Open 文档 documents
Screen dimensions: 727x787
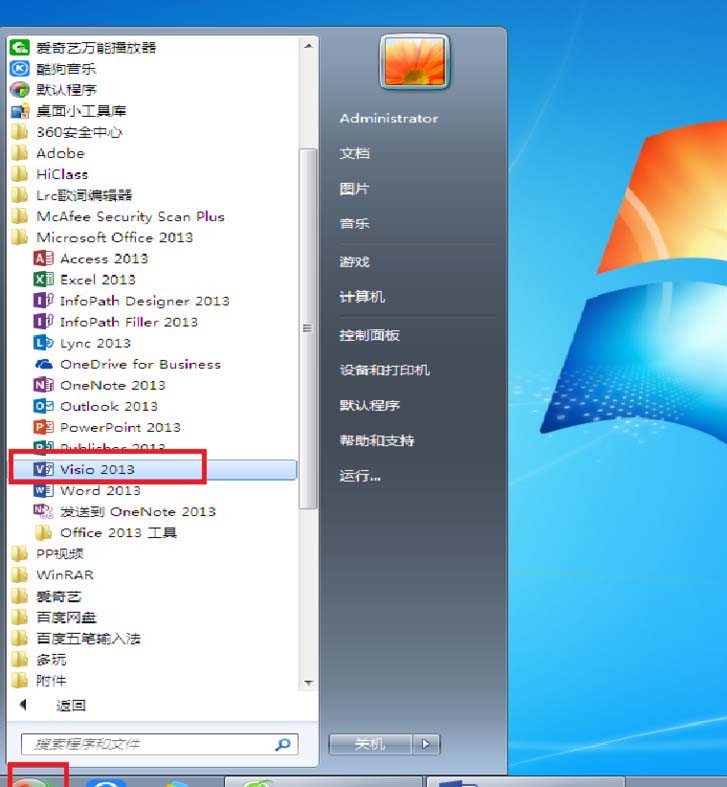point(354,153)
